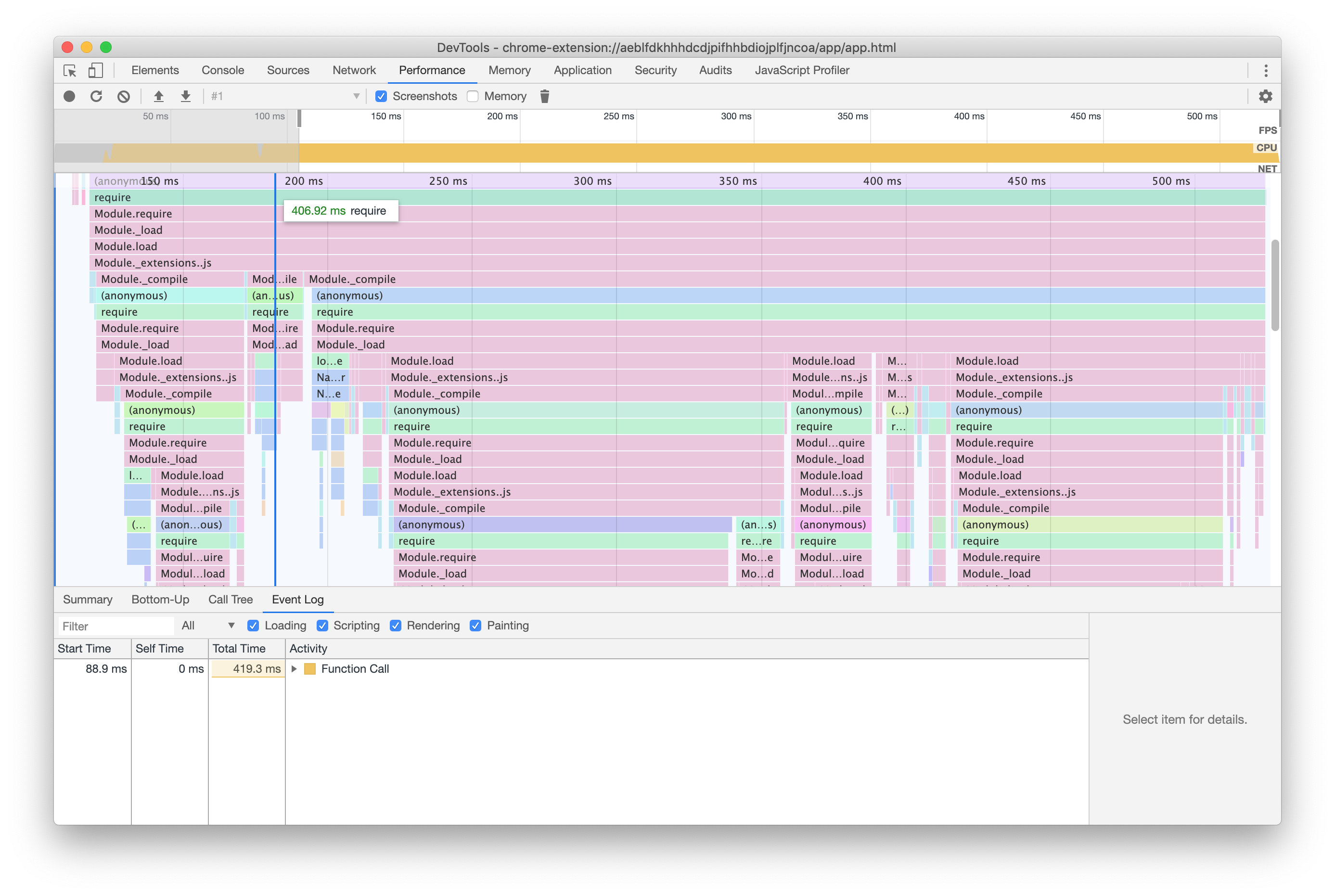This screenshot has width=1335, height=896.
Task: Click the upload profile button
Action: [158, 96]
